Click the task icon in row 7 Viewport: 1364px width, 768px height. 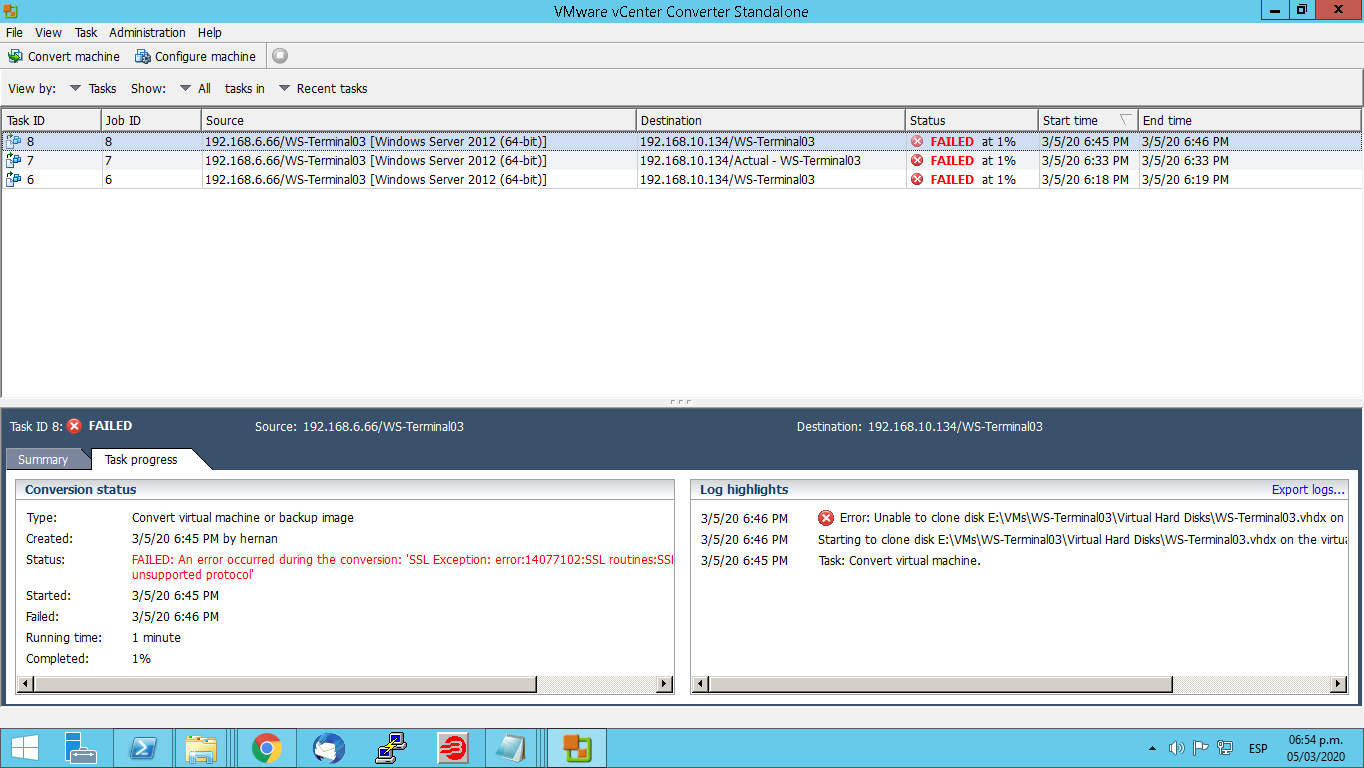14,160
